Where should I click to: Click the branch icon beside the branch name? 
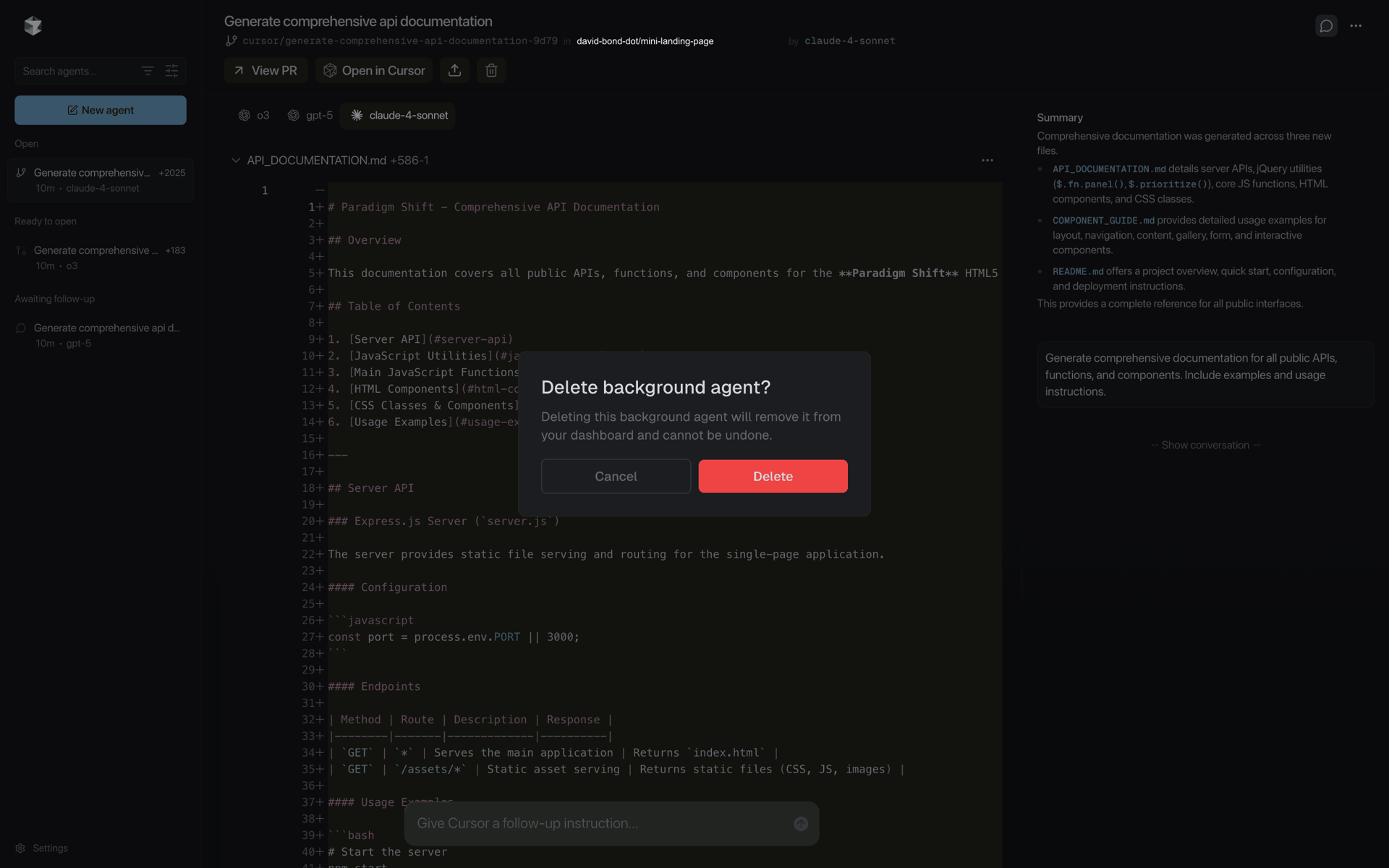point(231,41)
